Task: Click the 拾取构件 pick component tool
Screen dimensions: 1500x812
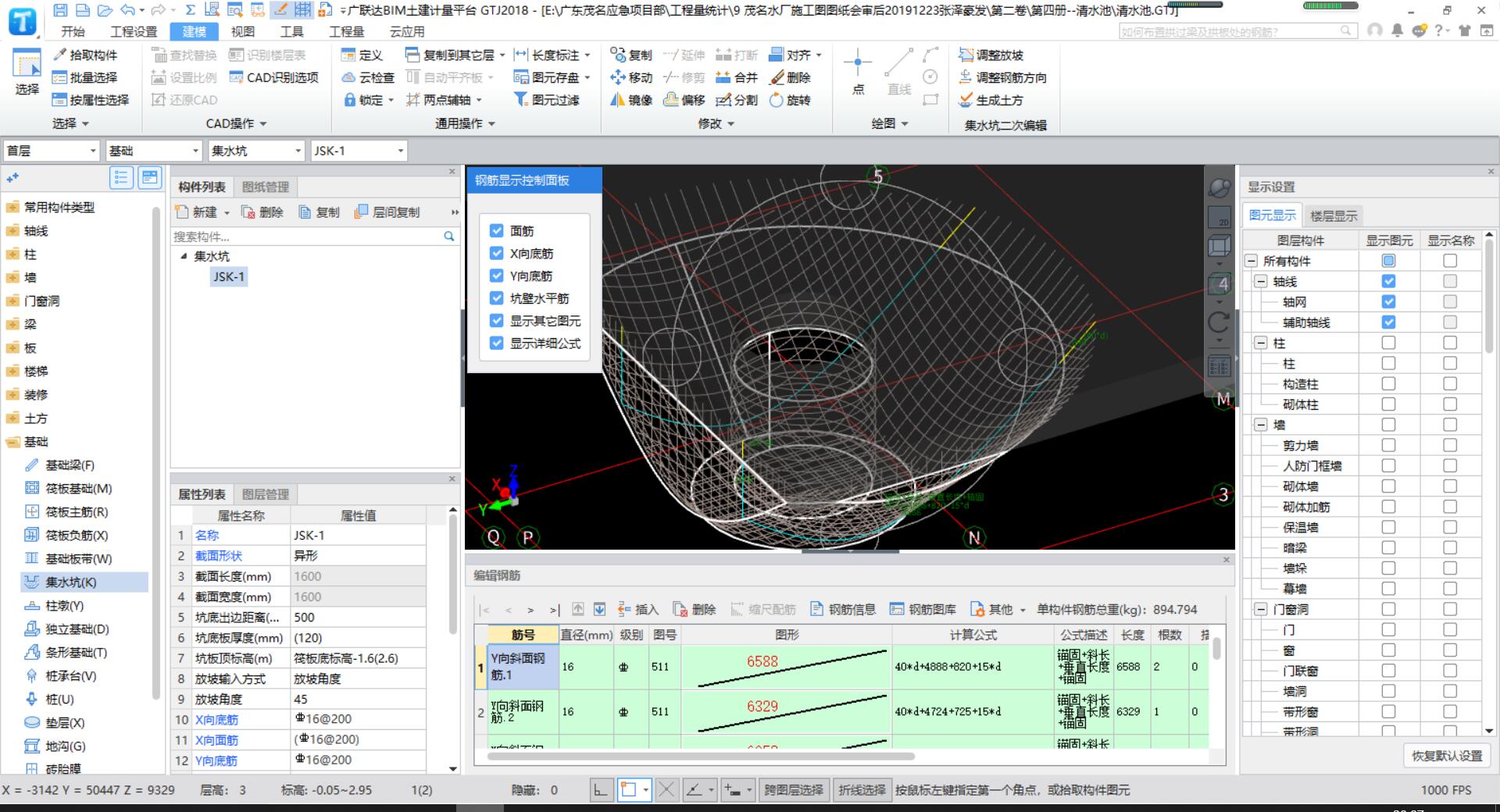Action: 85,55
